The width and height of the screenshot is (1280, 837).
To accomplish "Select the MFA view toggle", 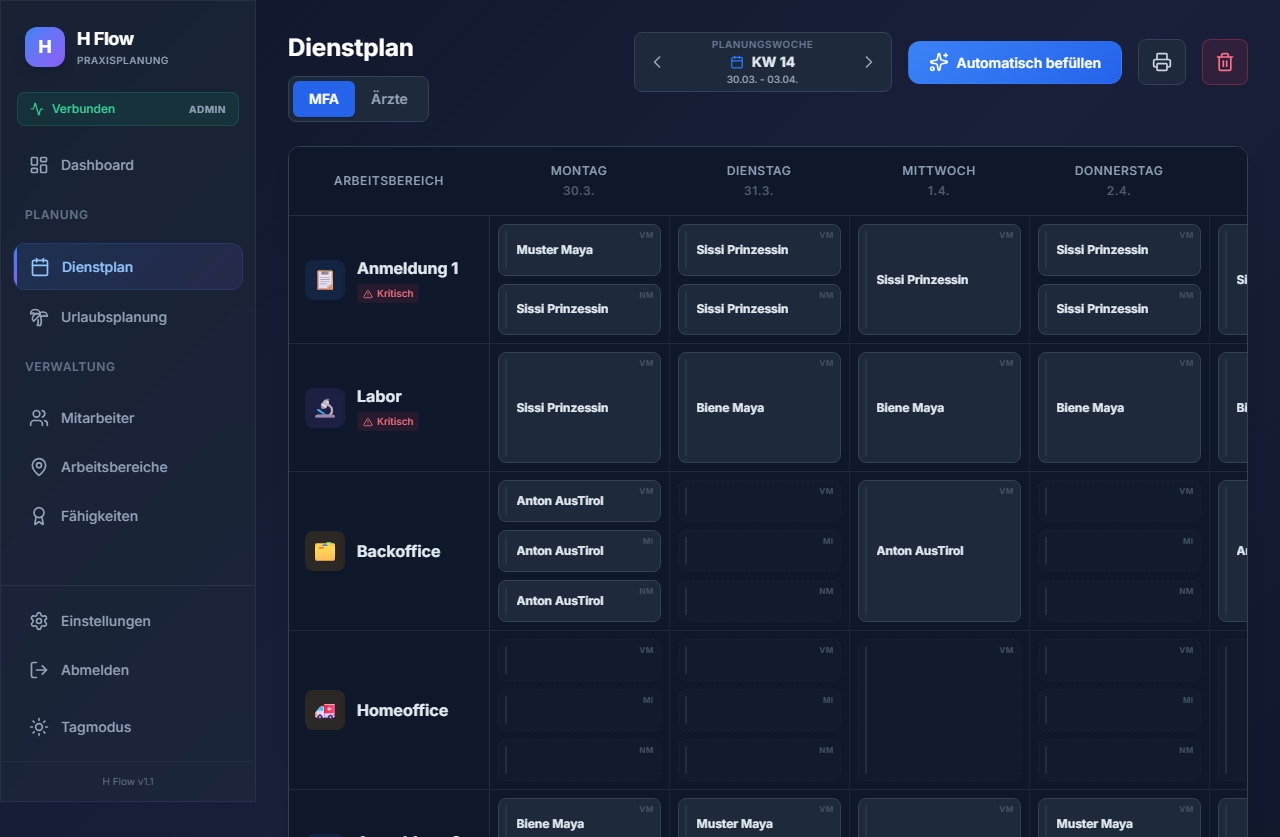I will pyautogui.click(x=323, y=99).
